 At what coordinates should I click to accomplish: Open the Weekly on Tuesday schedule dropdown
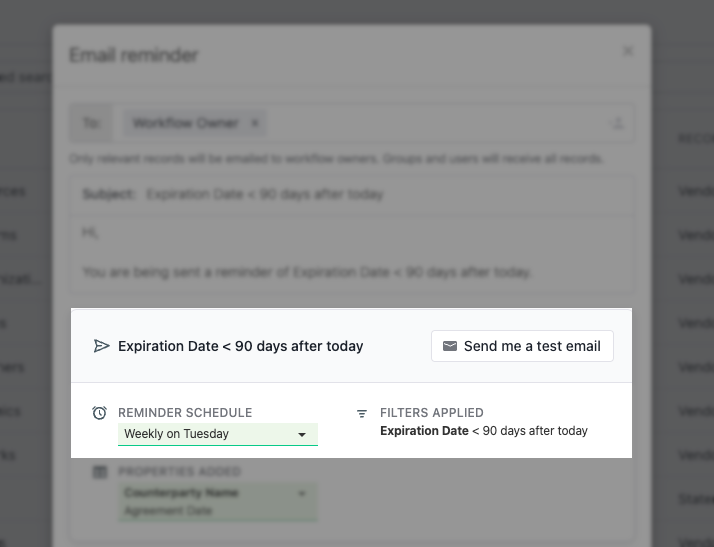click(x=218, y=434)
